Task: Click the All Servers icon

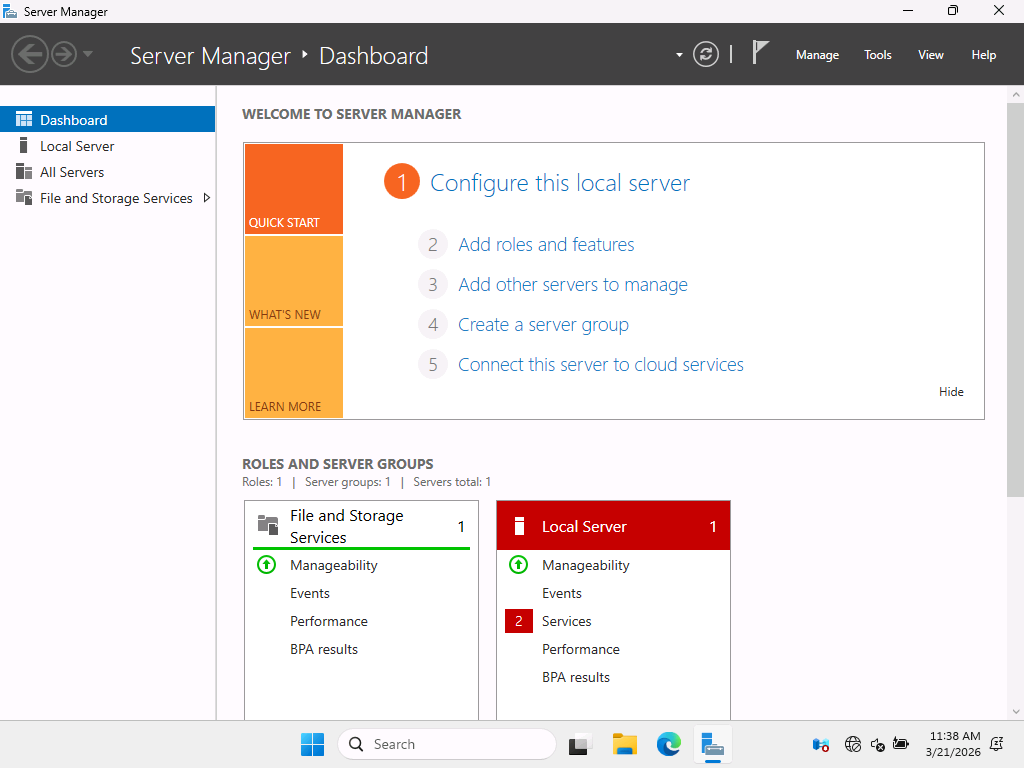Action: click(23, 171)
